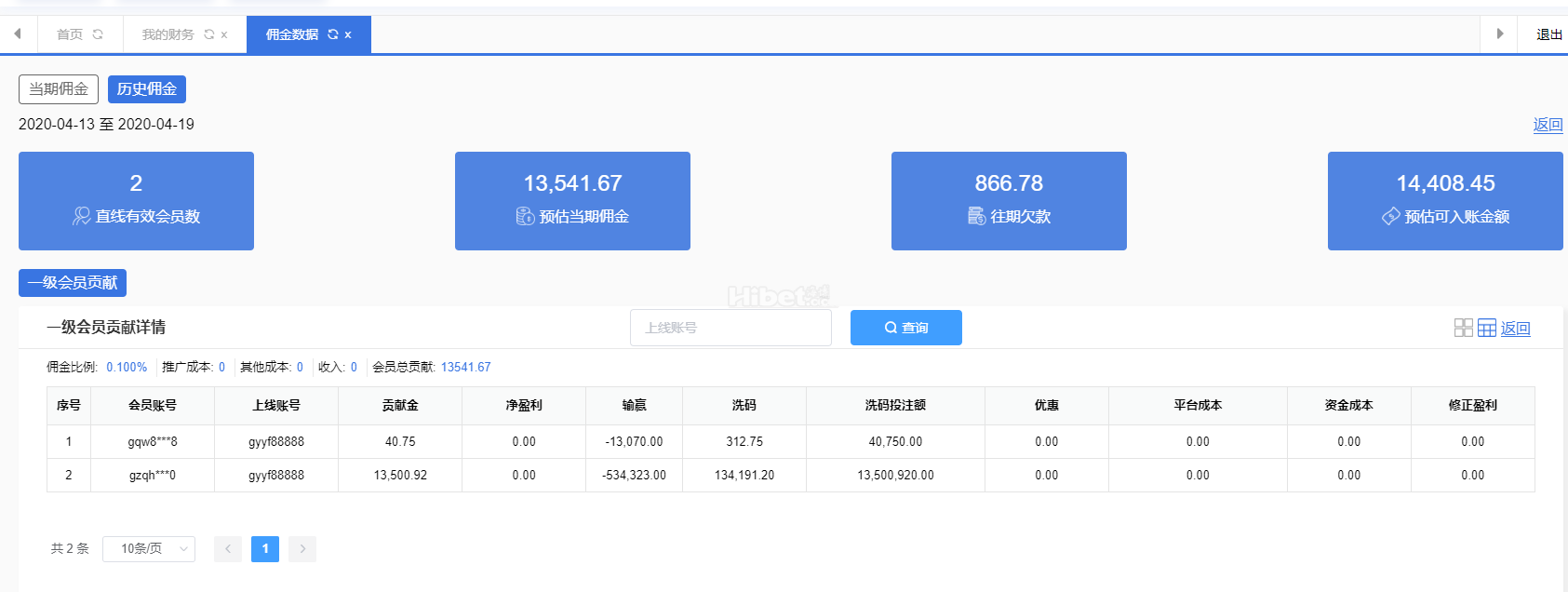Viewport: 1568px width, 592px height.
Task: Go to the next page arrow
Action: point(302,549)
